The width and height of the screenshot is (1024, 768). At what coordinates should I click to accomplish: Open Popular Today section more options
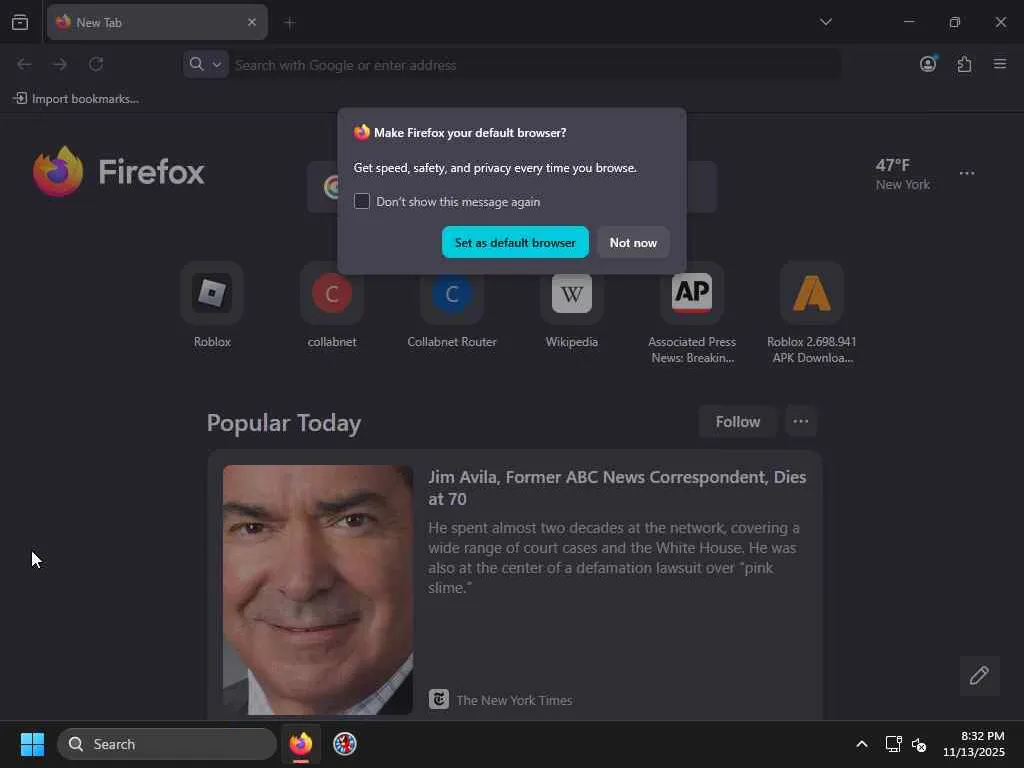pos(801,422)
